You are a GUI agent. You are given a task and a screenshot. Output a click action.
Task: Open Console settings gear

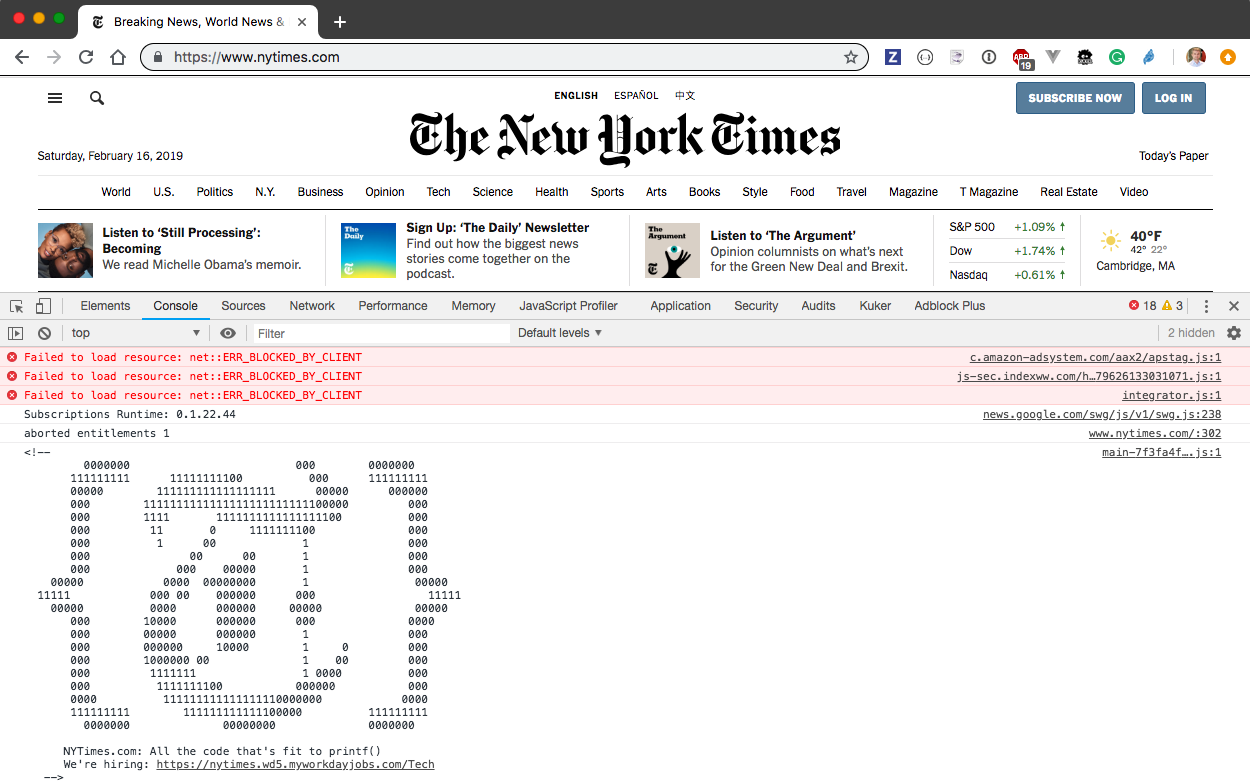(x=1234, y=333)
